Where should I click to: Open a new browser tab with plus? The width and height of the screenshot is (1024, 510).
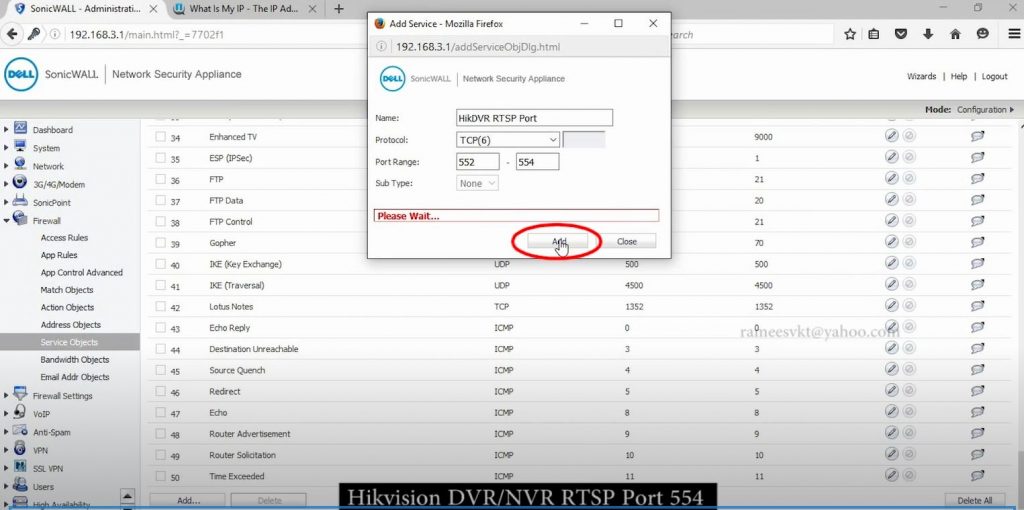point(338,9)
